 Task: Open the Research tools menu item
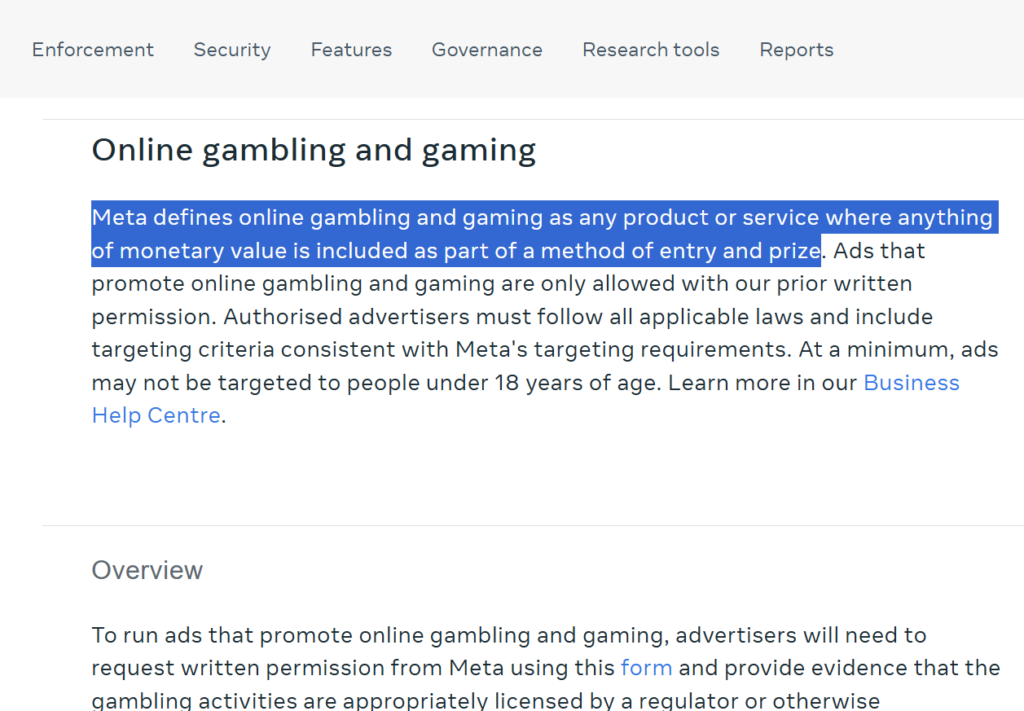pos(651,50)
